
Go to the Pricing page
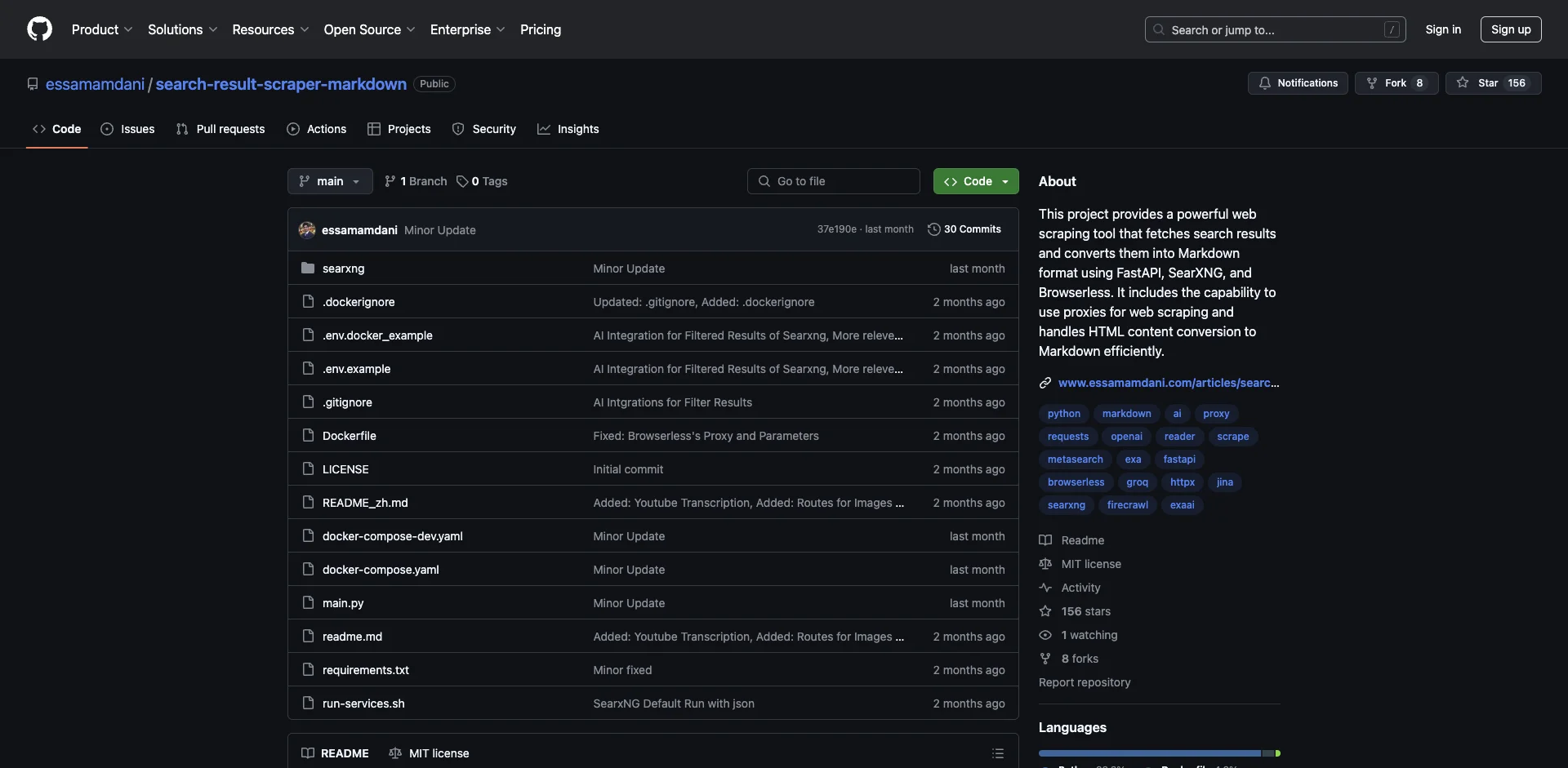tap(541, 29)
